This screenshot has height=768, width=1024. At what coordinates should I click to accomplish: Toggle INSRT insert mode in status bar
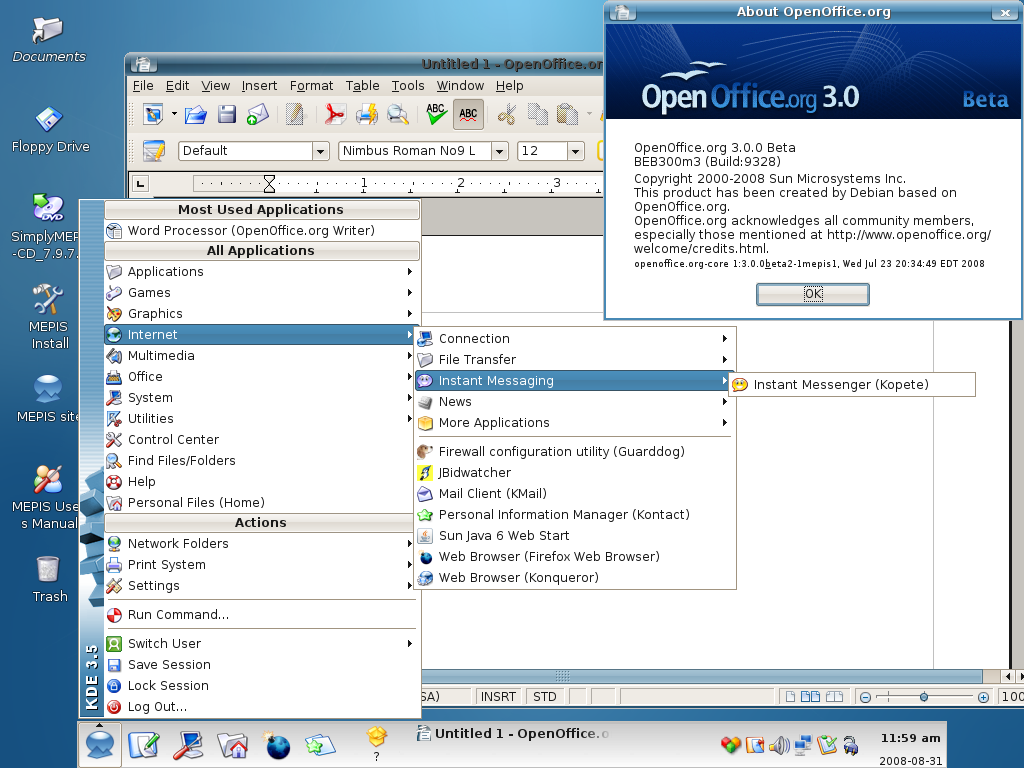click(x=498, y=697)
